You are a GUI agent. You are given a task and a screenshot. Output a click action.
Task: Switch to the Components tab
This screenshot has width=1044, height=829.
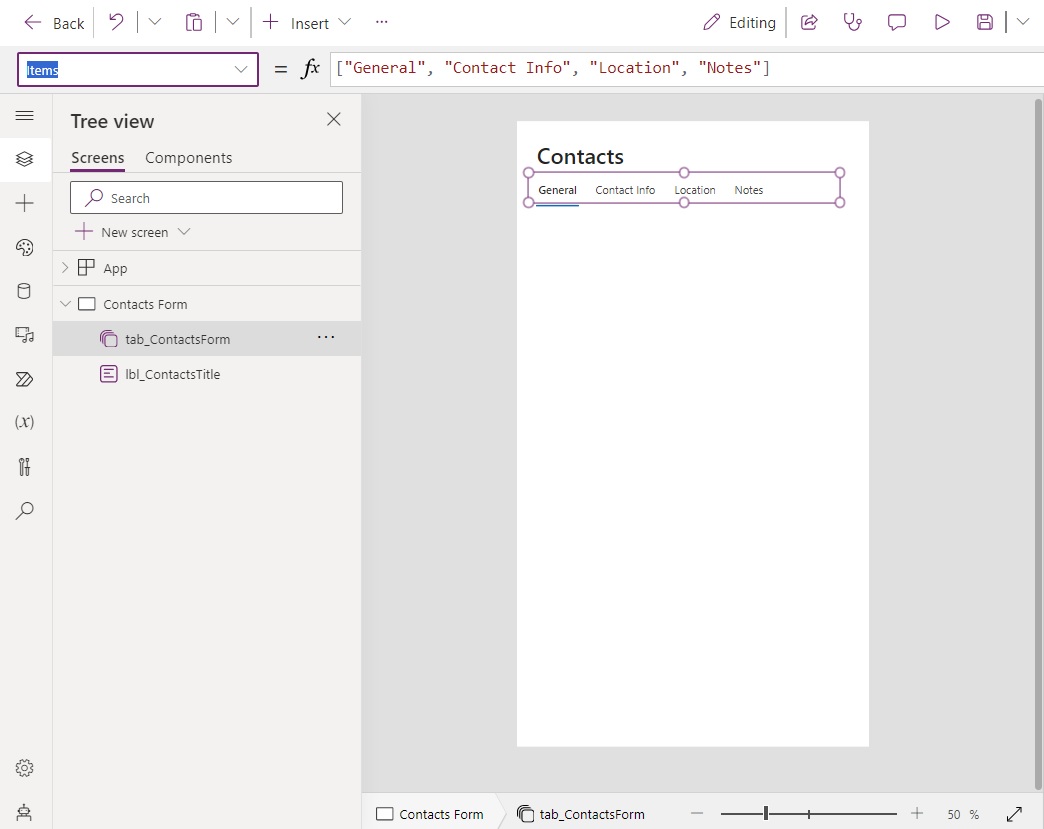pyautogui.click(x=189, y=158)
